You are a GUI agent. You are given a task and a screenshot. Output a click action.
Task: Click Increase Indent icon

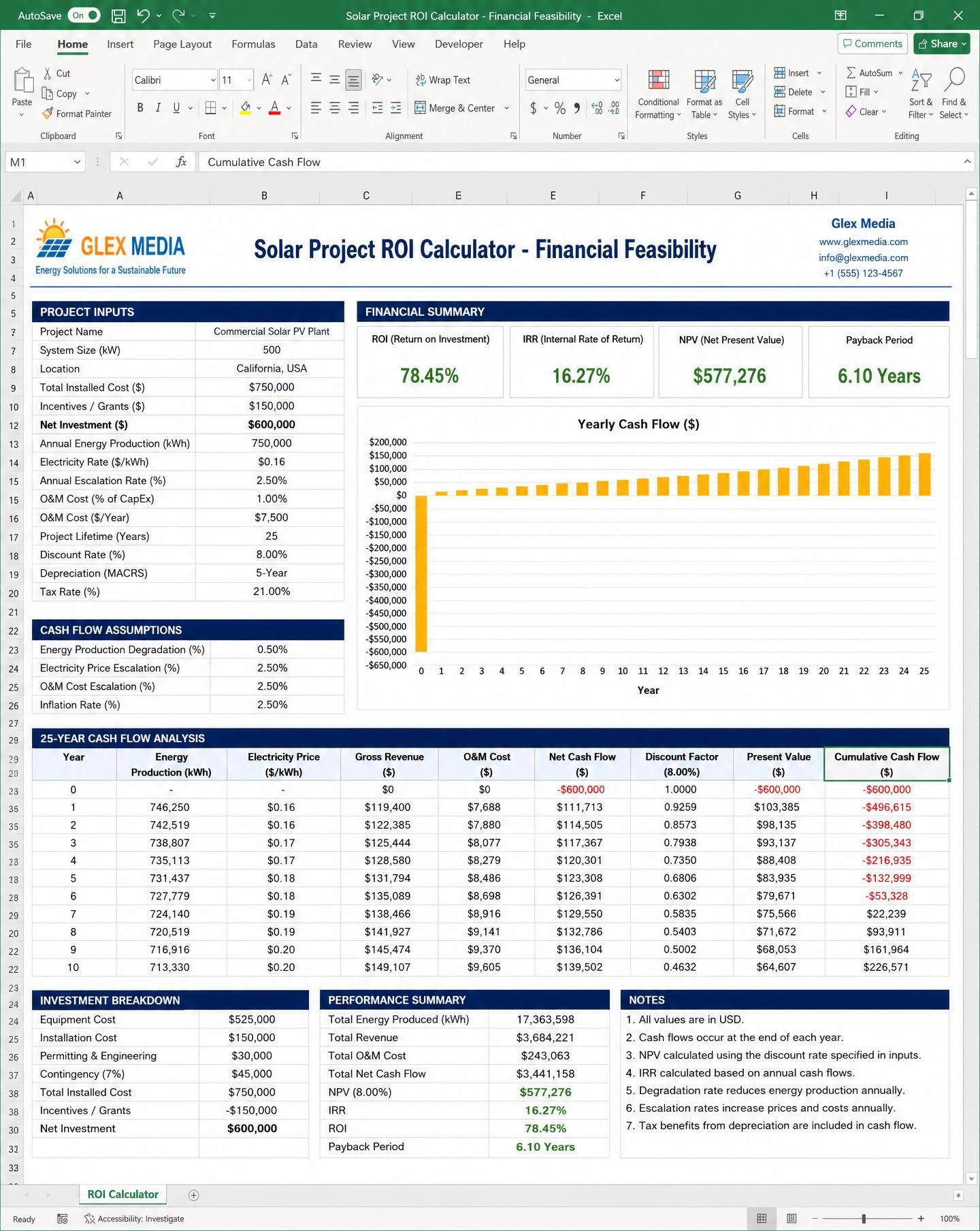coord(396,108)
